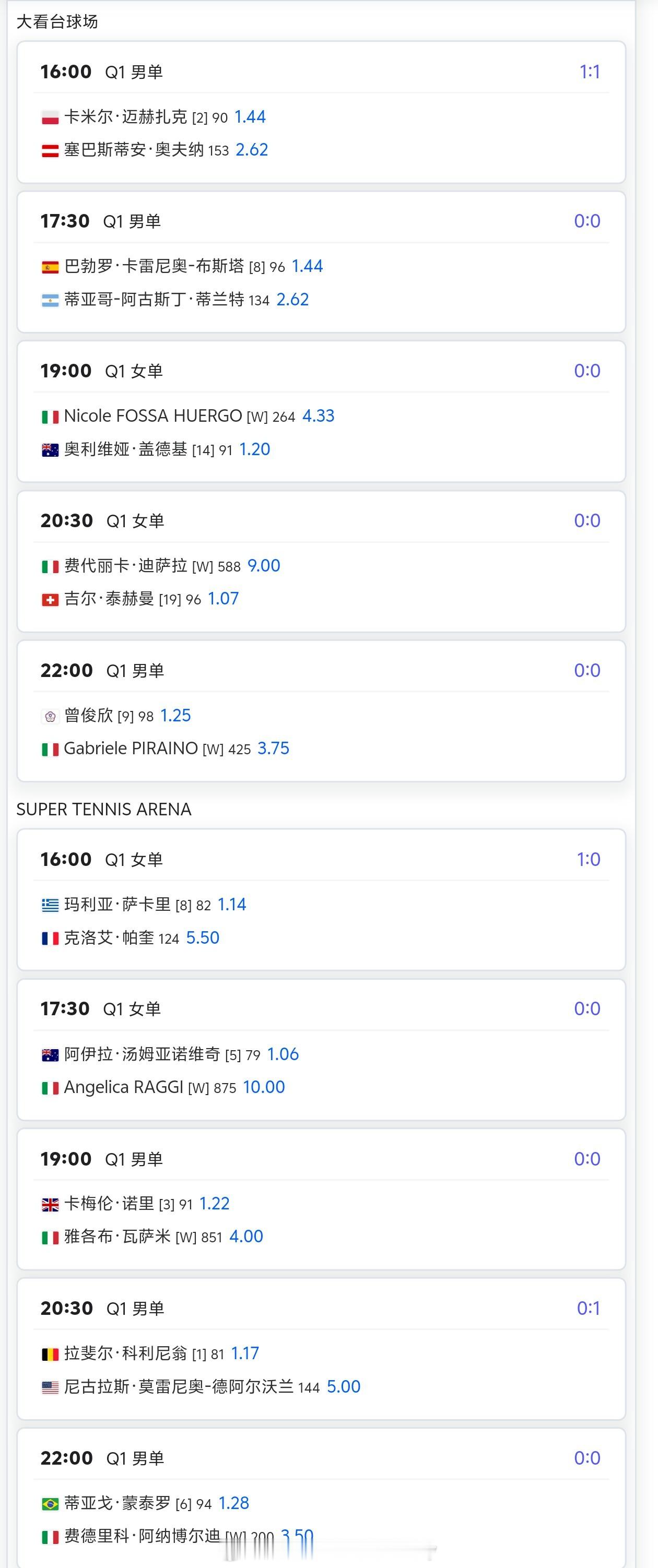Click Brazil flag beside 蒂亚戈·蒙泰罗
The image size is (658, 1568).
pyautogui.click(x=50, y=1503)
